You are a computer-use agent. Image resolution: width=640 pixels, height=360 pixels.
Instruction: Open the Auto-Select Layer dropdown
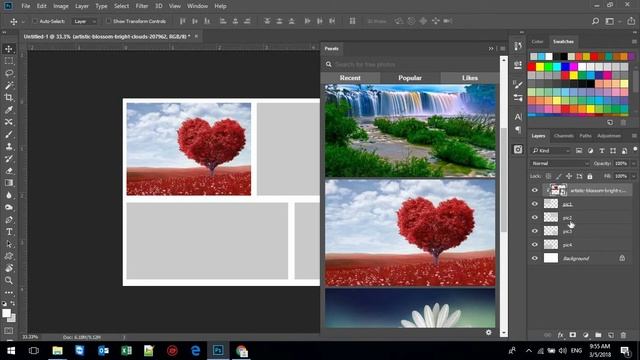click(x=84, y=21)
